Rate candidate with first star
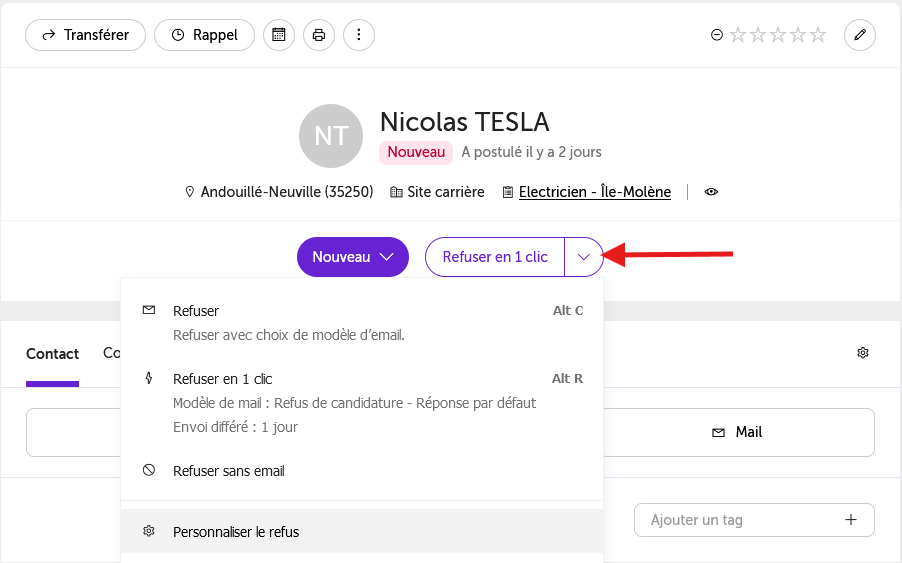The width and height of the screenshot is (902, 563). point(737,35)
